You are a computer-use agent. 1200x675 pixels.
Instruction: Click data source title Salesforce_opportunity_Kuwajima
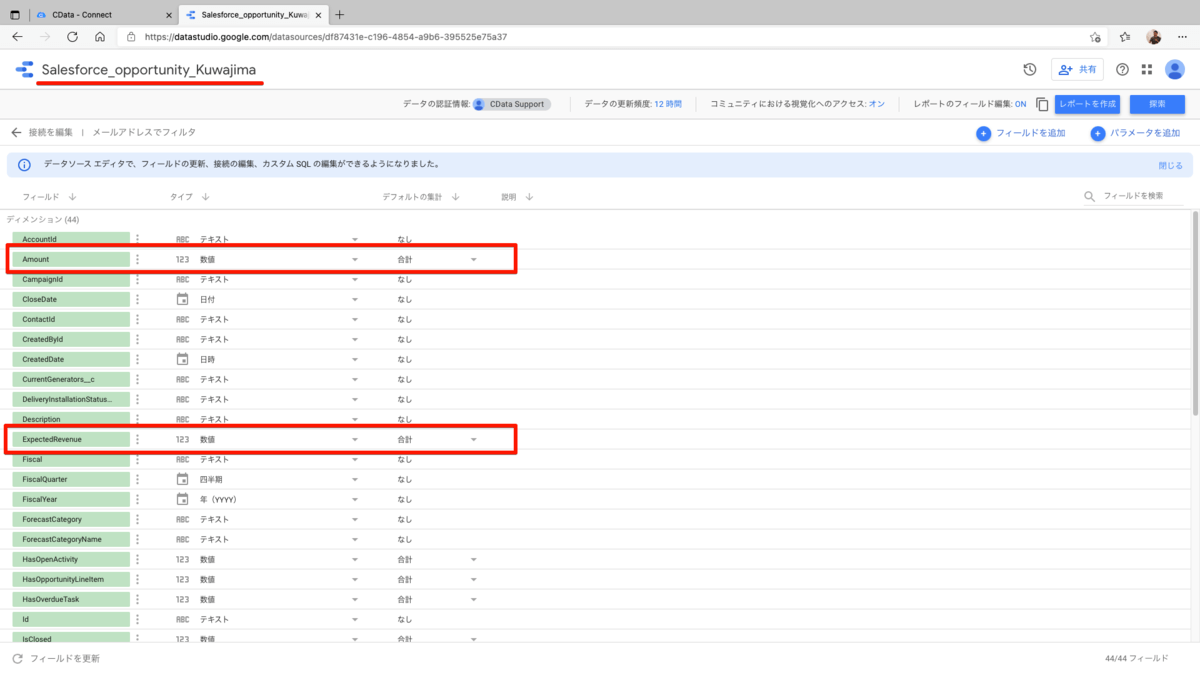tap(148, 71)
